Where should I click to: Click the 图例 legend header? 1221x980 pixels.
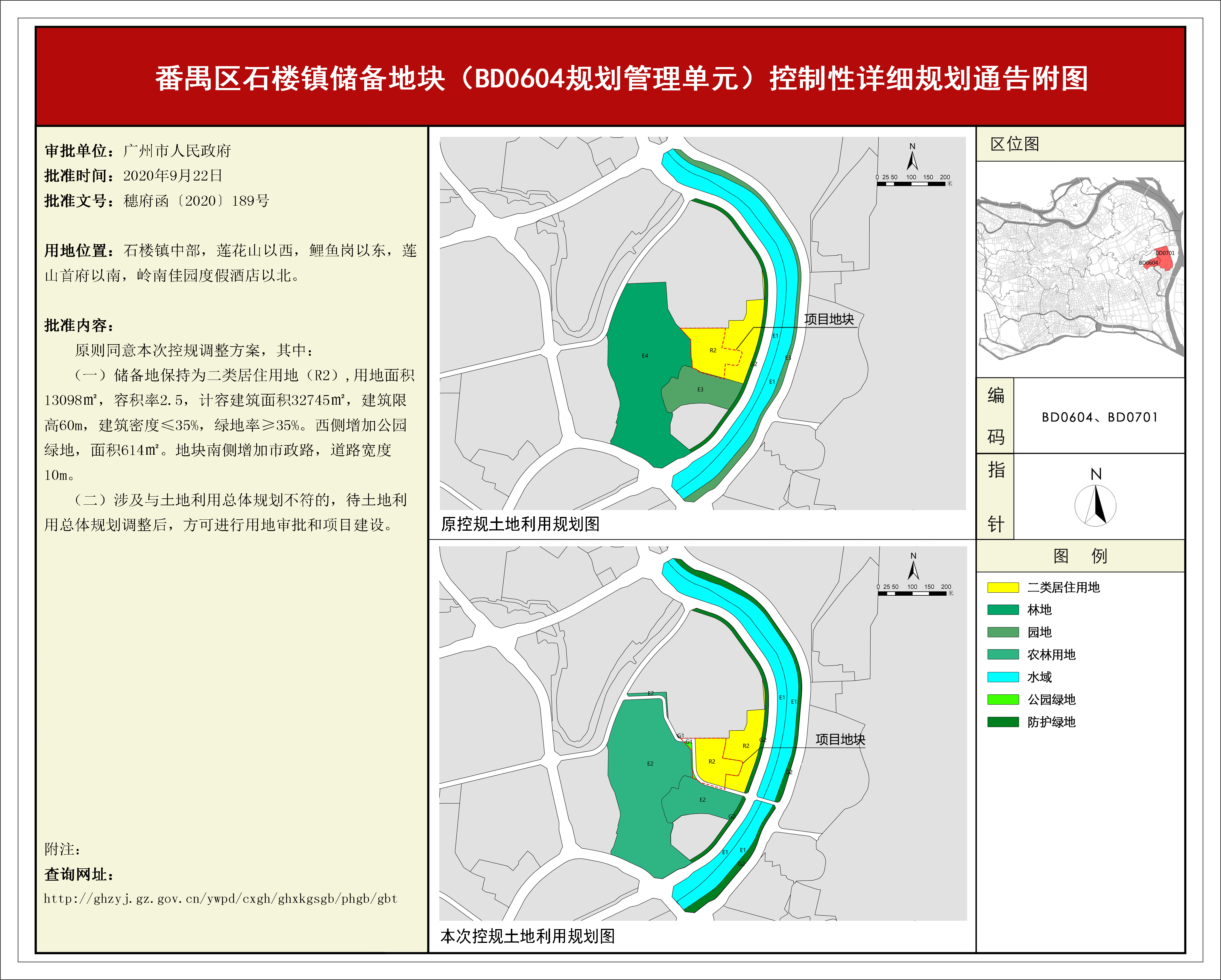coord(1080,556)
